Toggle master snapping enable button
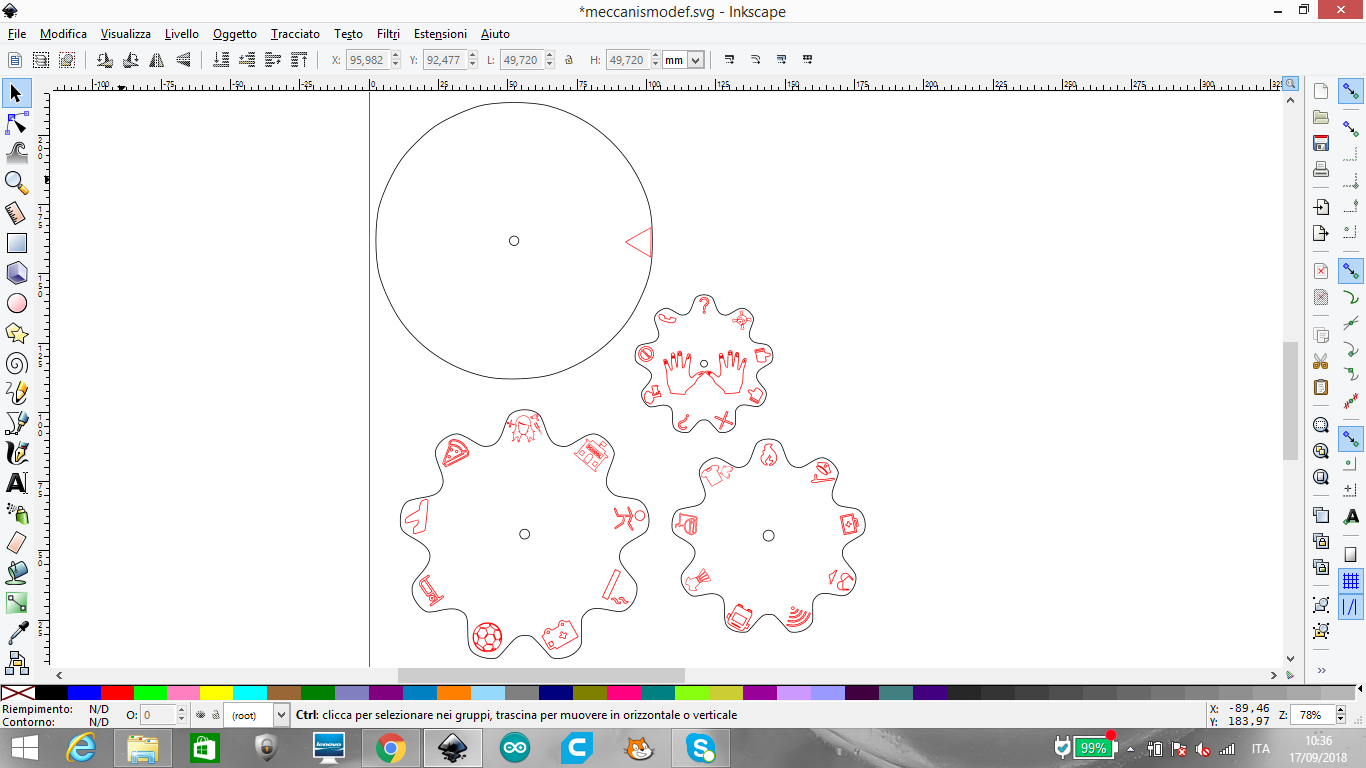Viewport: 1366px width, 768px height. click(1351, 92)
